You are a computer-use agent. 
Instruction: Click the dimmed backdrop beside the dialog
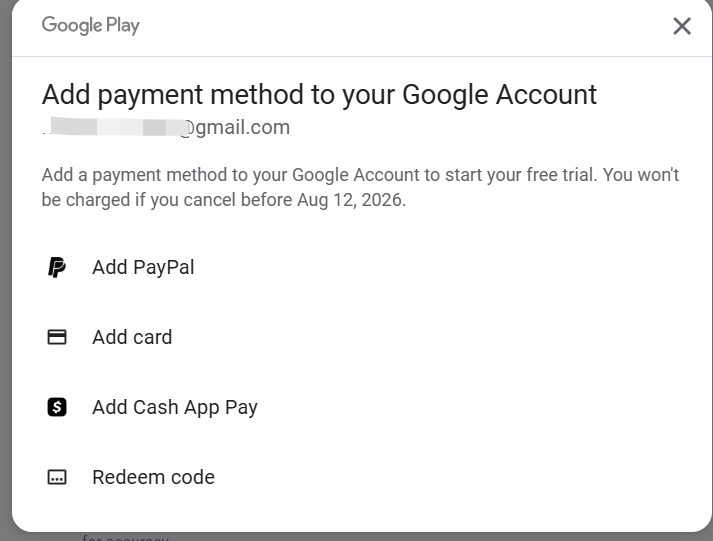5,273
